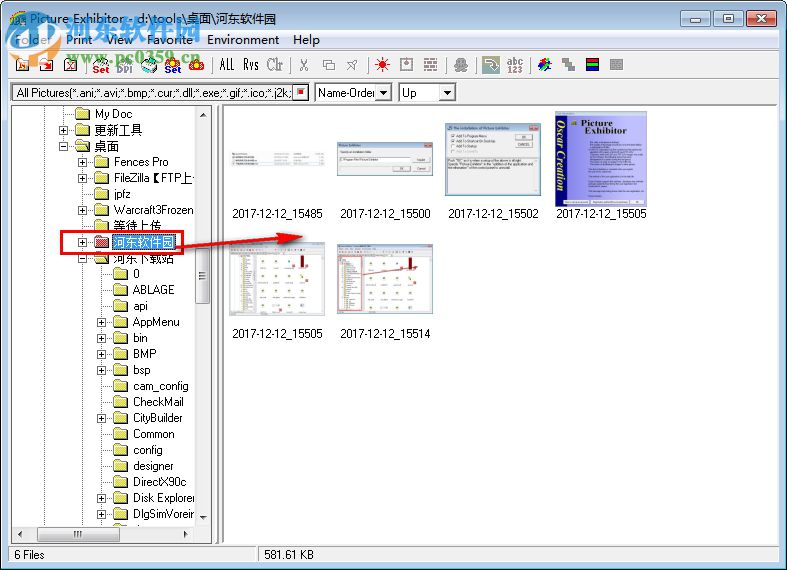Open the Name-Order sort dropdown
Viewport: 787px width, 570px height.
tap(382, 92)
